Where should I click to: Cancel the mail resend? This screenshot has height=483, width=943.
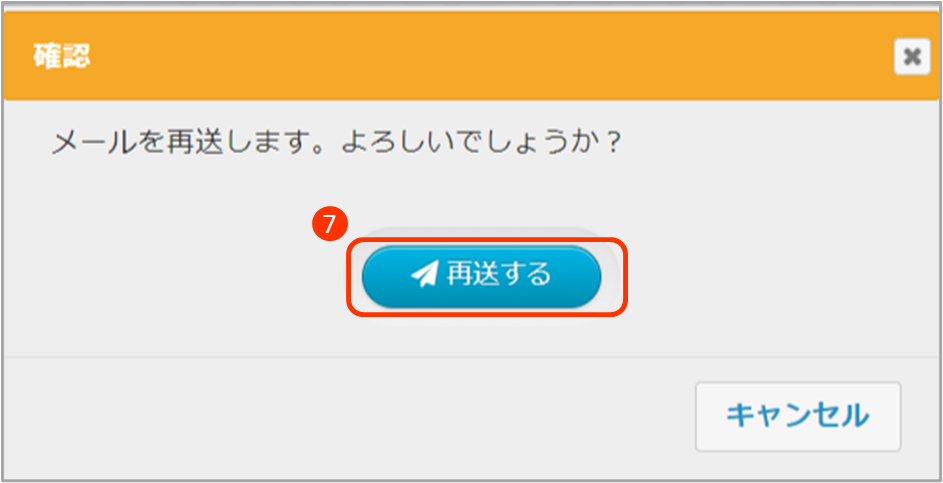[x=797, y=416]
